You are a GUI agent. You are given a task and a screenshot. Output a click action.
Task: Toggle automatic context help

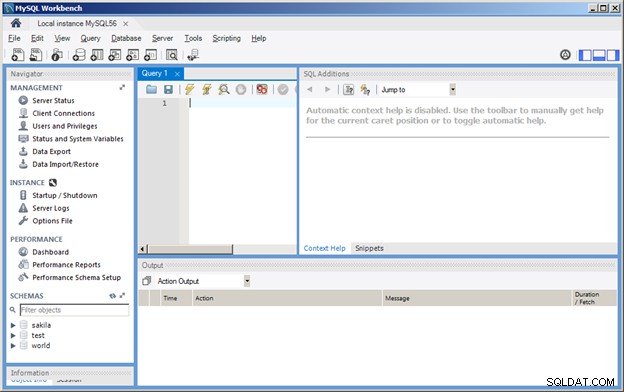tap(365, 90)
